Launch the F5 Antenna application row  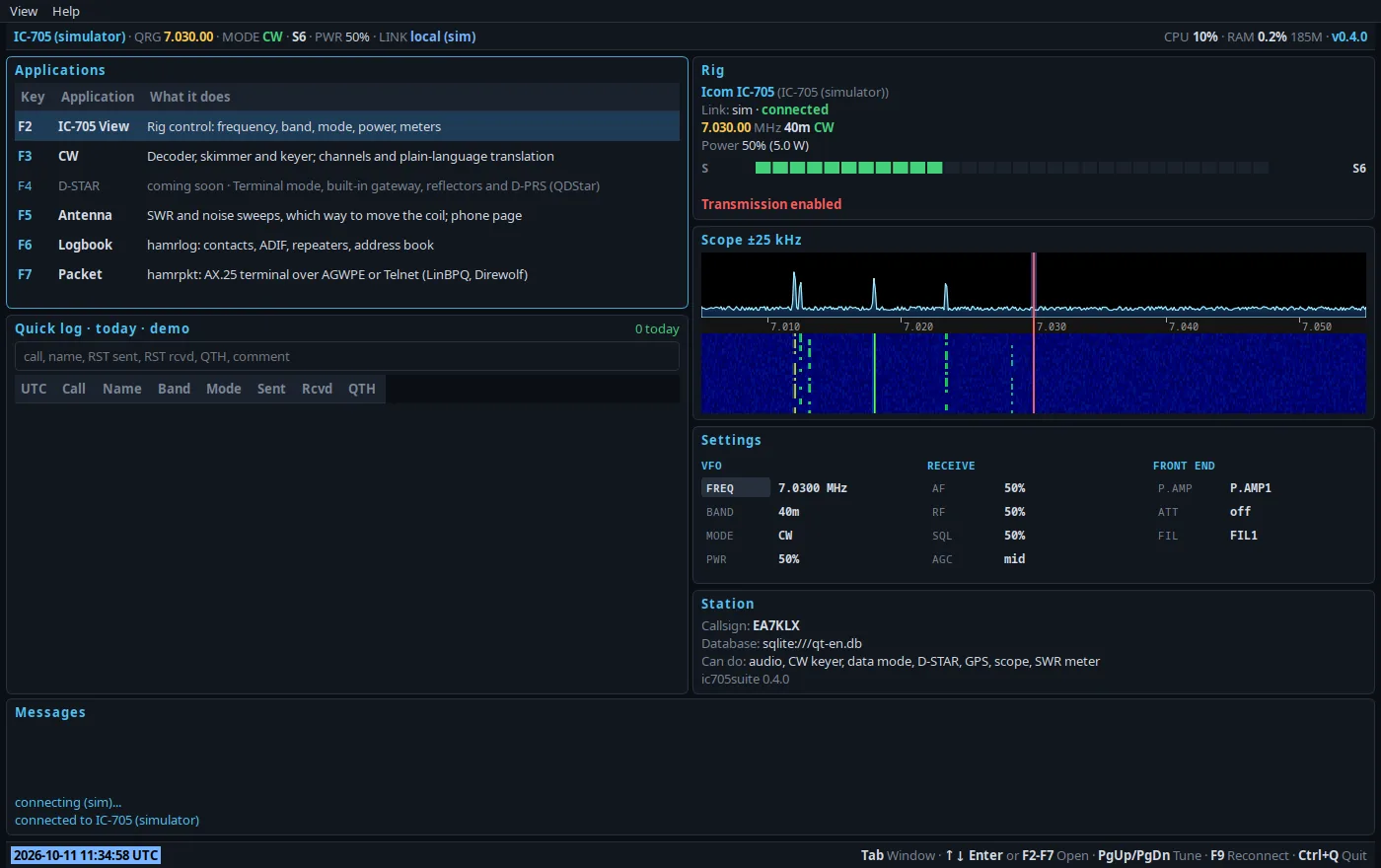[347, 215]
